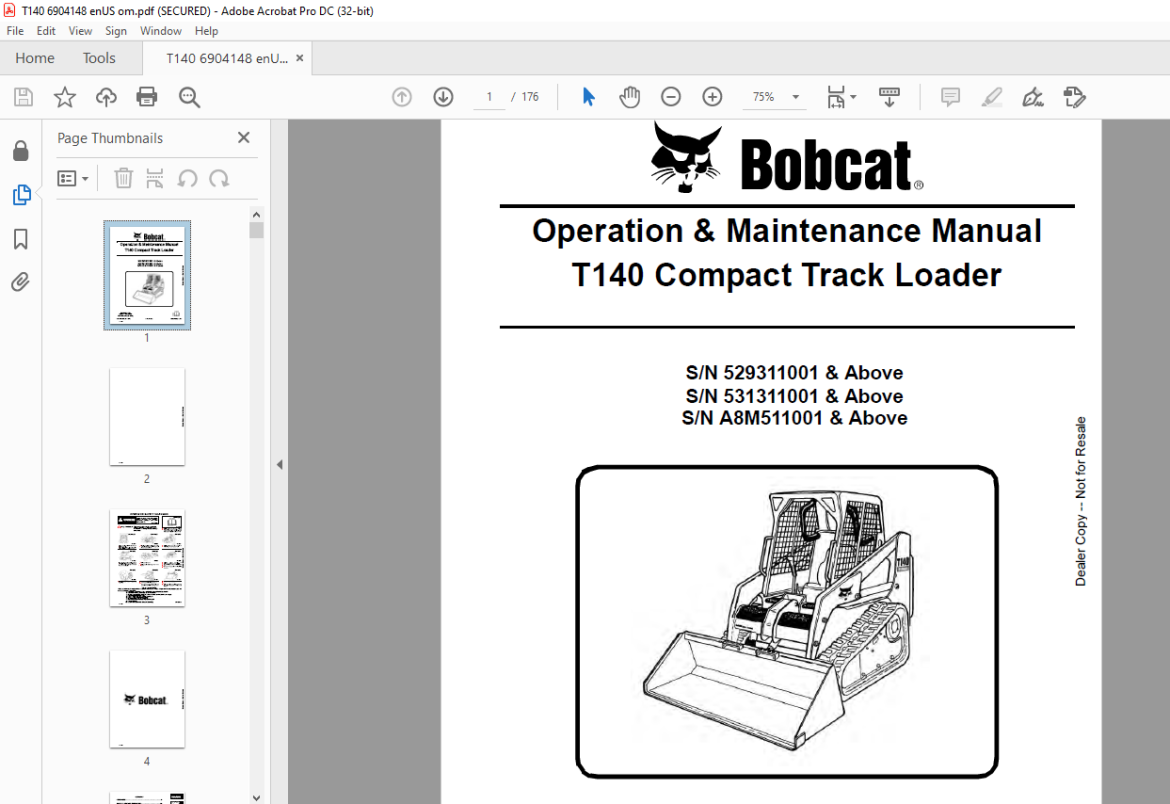This screenshot has height=804, width=1170.
Task: Add a comment with the note icon
Action: point(950,97)
